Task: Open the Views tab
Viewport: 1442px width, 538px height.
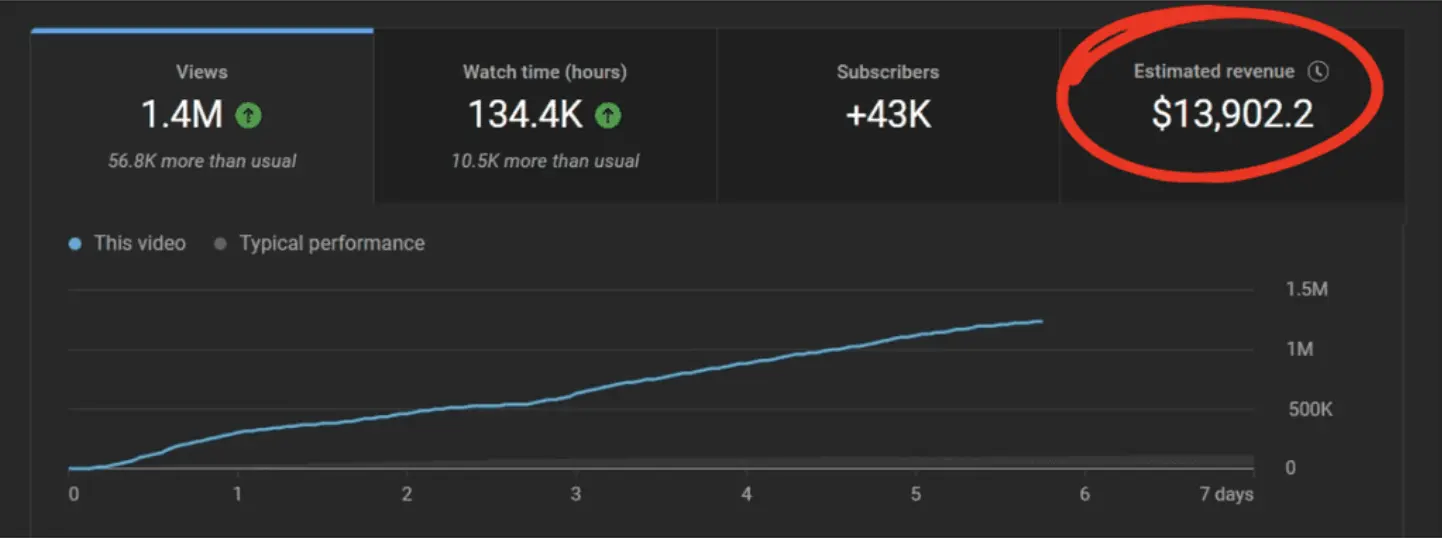Action: pyautogui.click(x=202, y=116)
